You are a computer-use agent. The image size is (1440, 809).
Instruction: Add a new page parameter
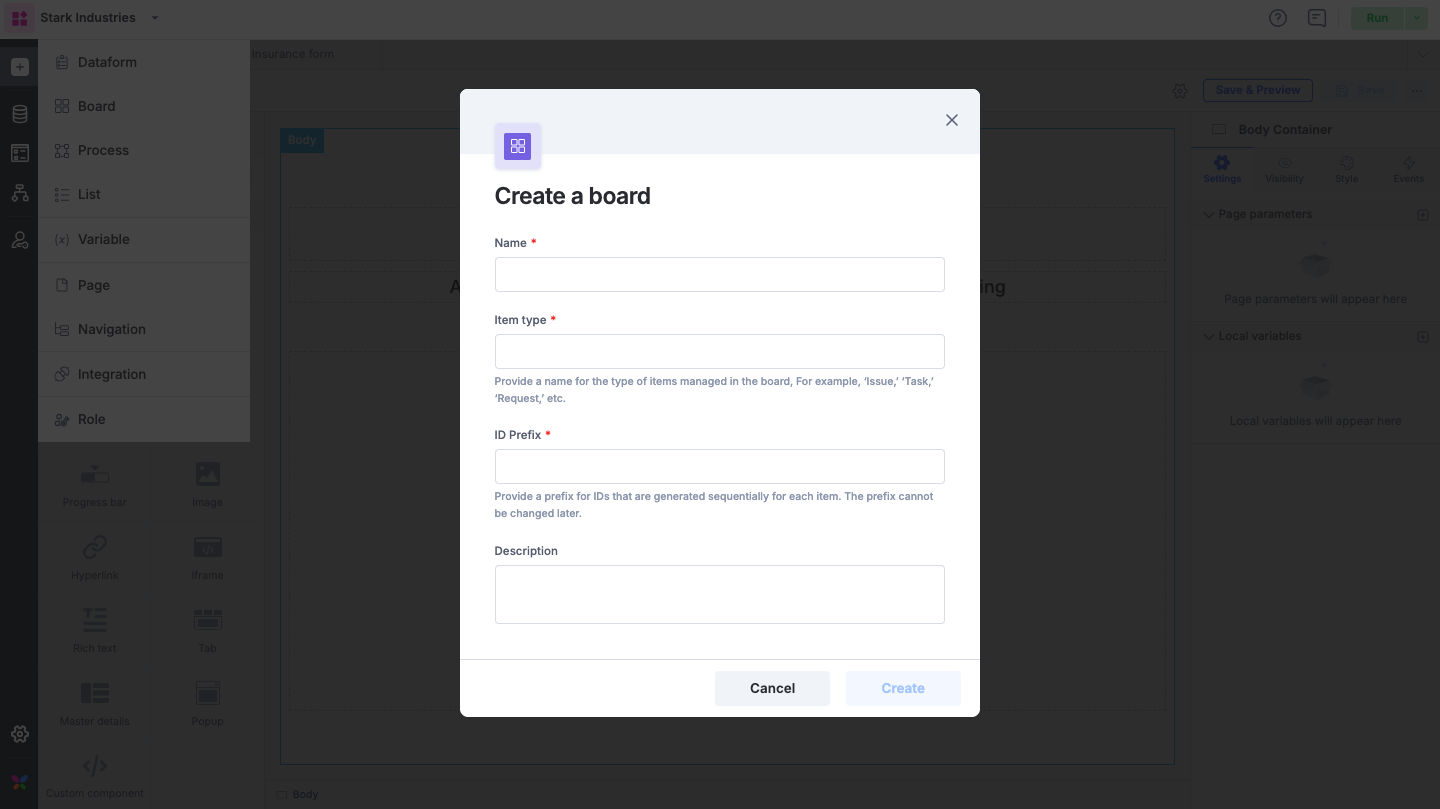click(1423, 215)
